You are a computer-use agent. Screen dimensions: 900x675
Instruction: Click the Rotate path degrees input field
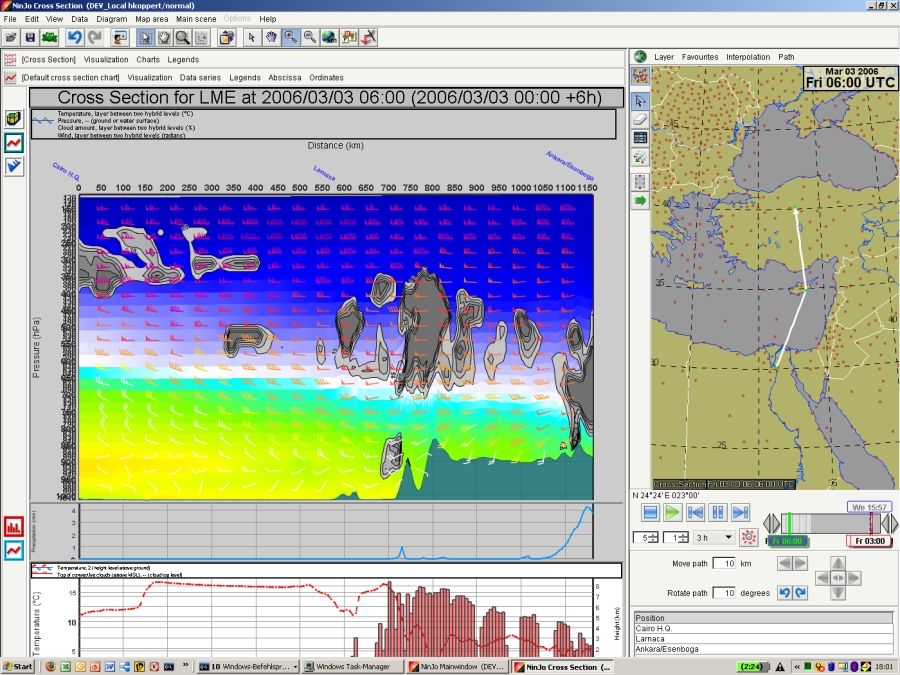724,593
